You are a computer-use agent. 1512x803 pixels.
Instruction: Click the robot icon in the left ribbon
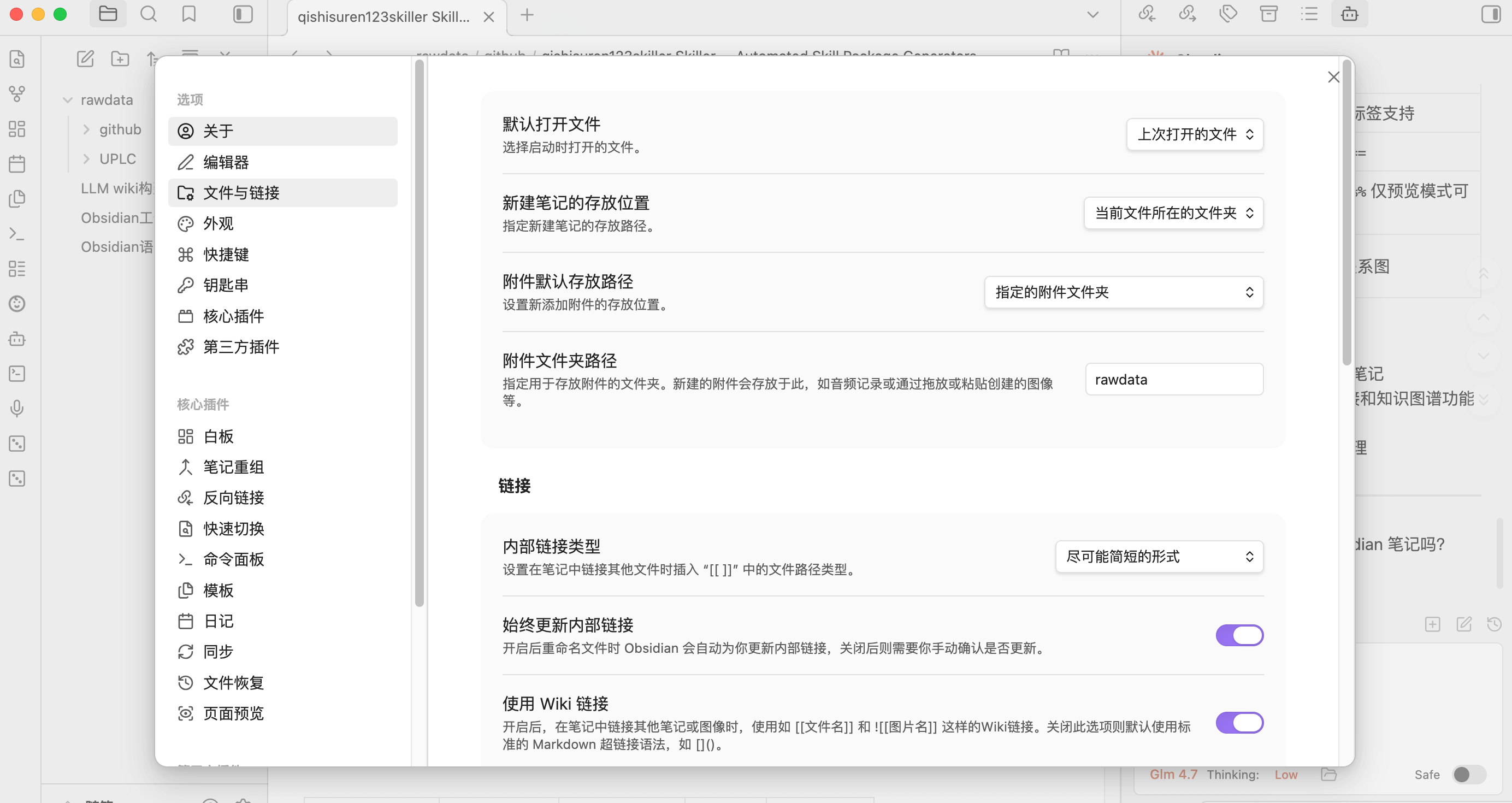[x=17, y=339]
